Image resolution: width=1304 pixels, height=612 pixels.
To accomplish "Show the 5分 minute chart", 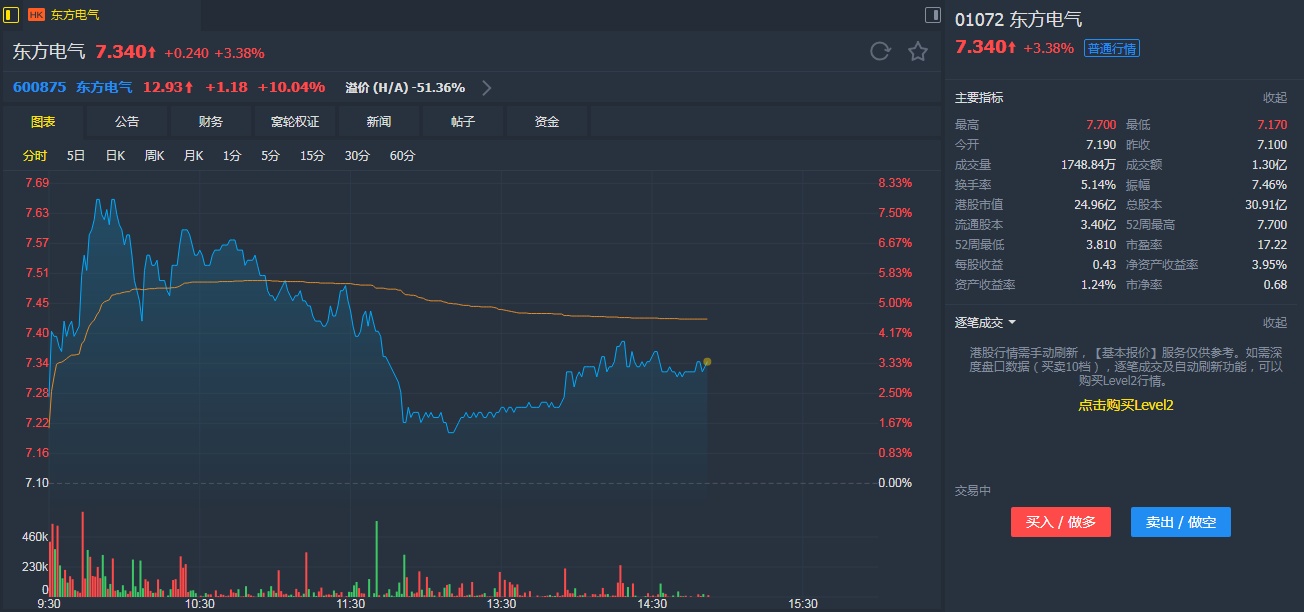I will [270, 156].
